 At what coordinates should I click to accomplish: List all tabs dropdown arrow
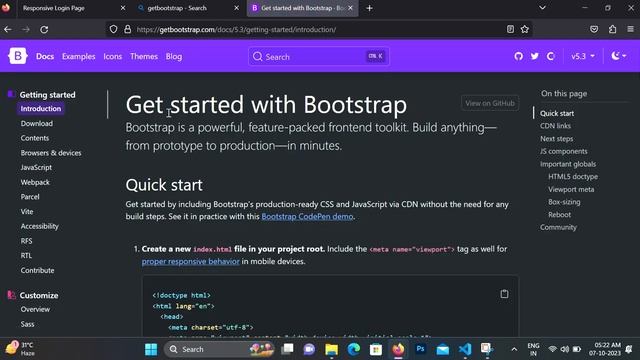coord(542,8)
